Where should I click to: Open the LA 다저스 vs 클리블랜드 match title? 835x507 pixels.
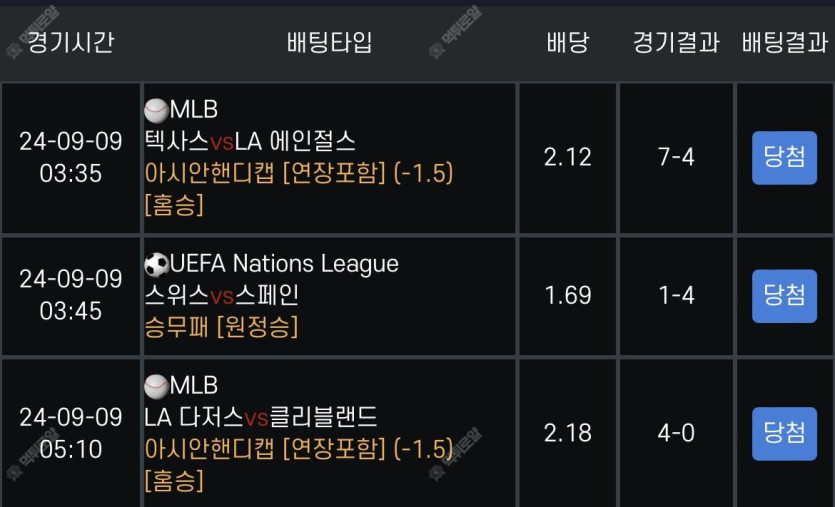pyautogui.click(x=261, y=417)
